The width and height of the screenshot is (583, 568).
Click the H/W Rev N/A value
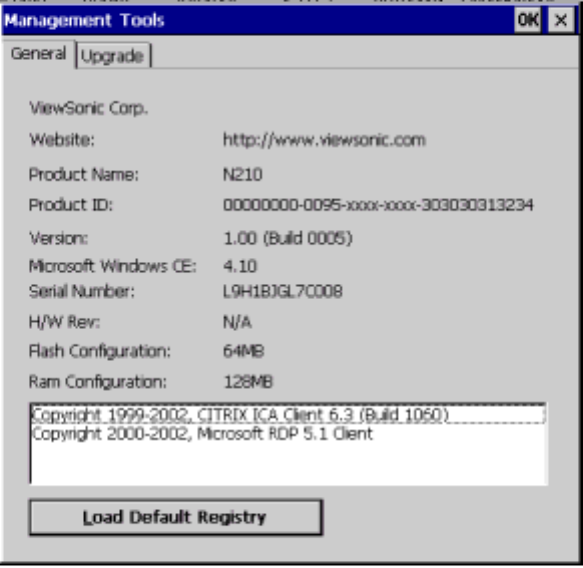237,322
